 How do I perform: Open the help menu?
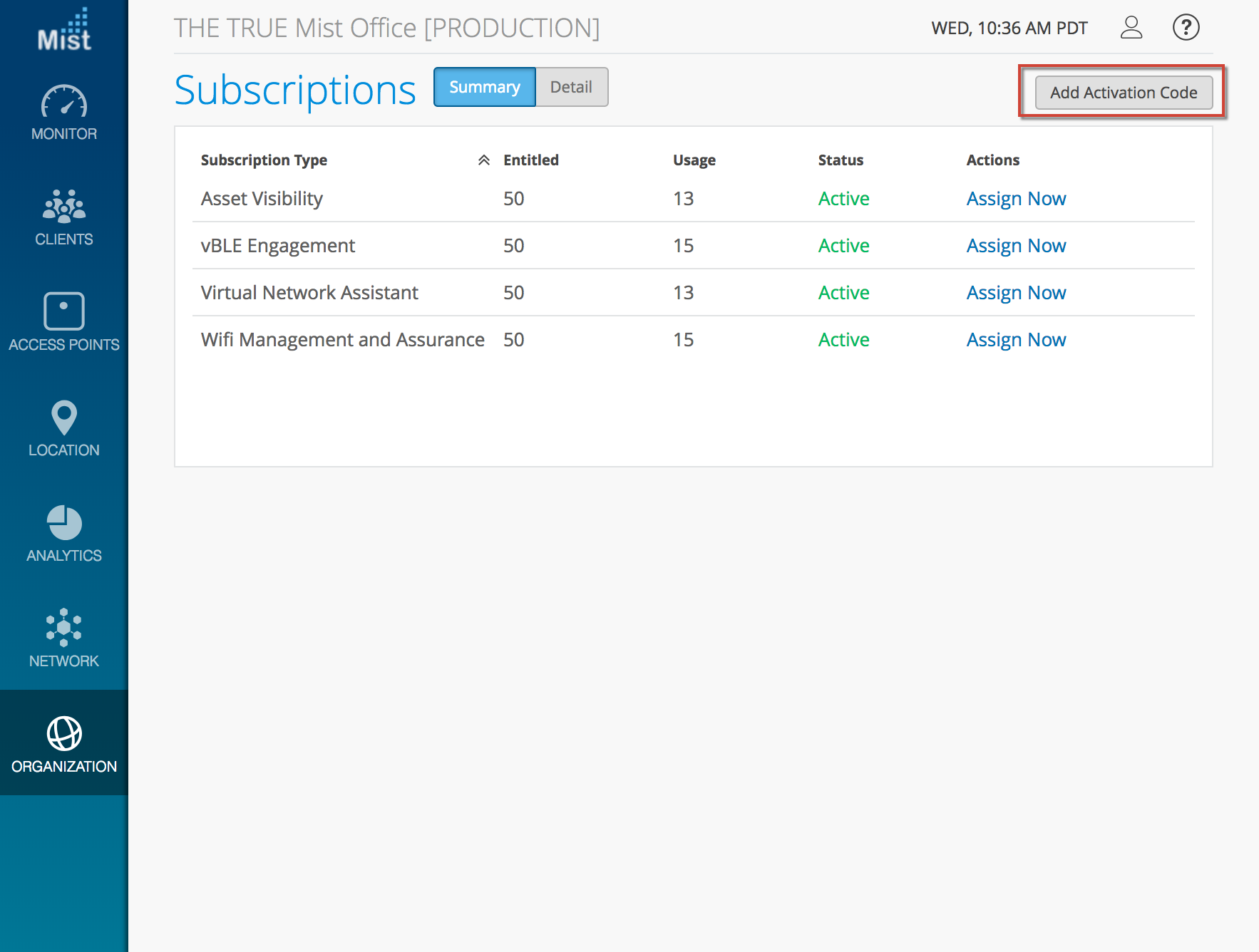pyautogui.click(x=1186, y=28)
